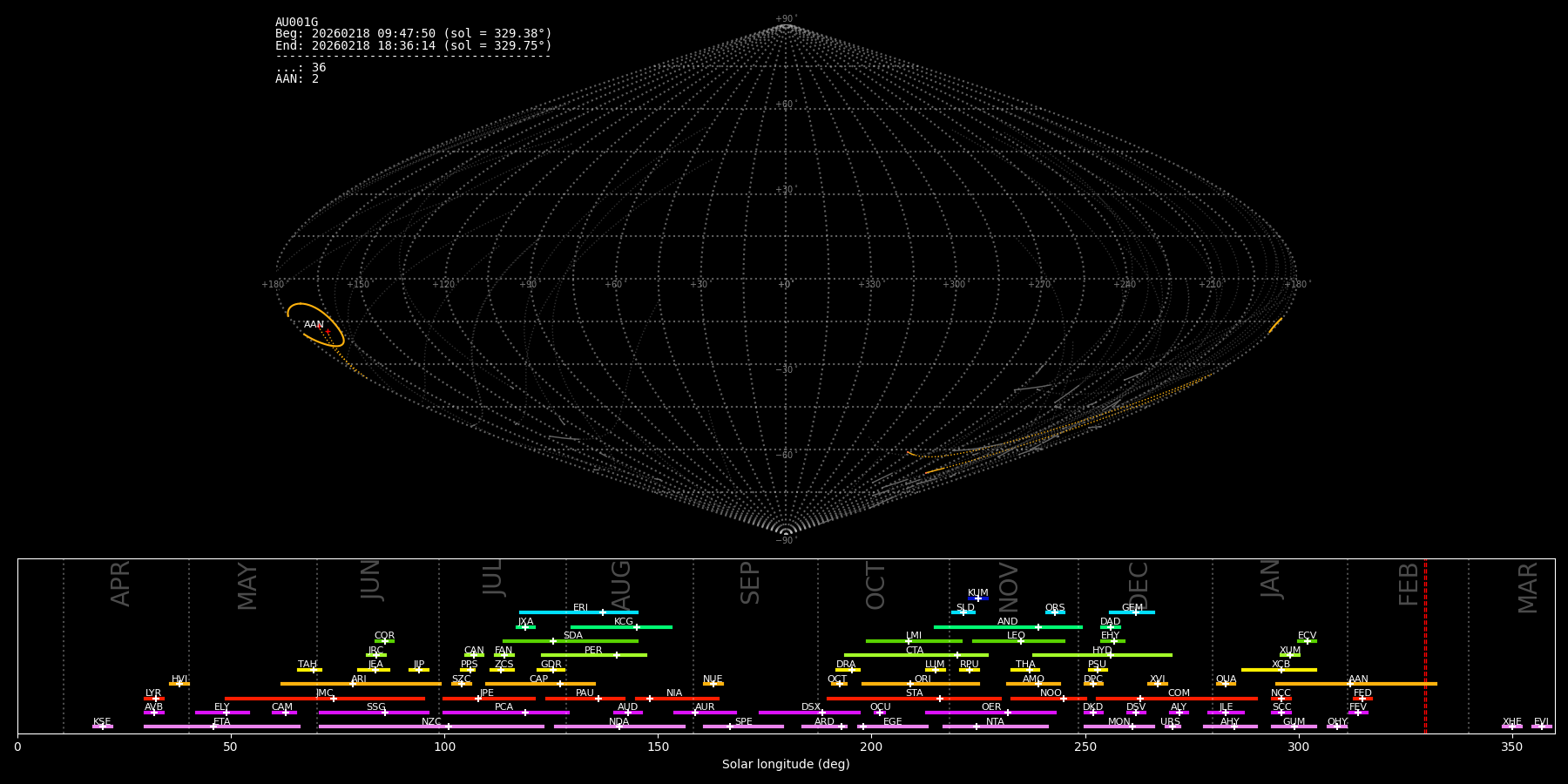
Task: Click the STA shower bar
Action: [x=914, y=699]
